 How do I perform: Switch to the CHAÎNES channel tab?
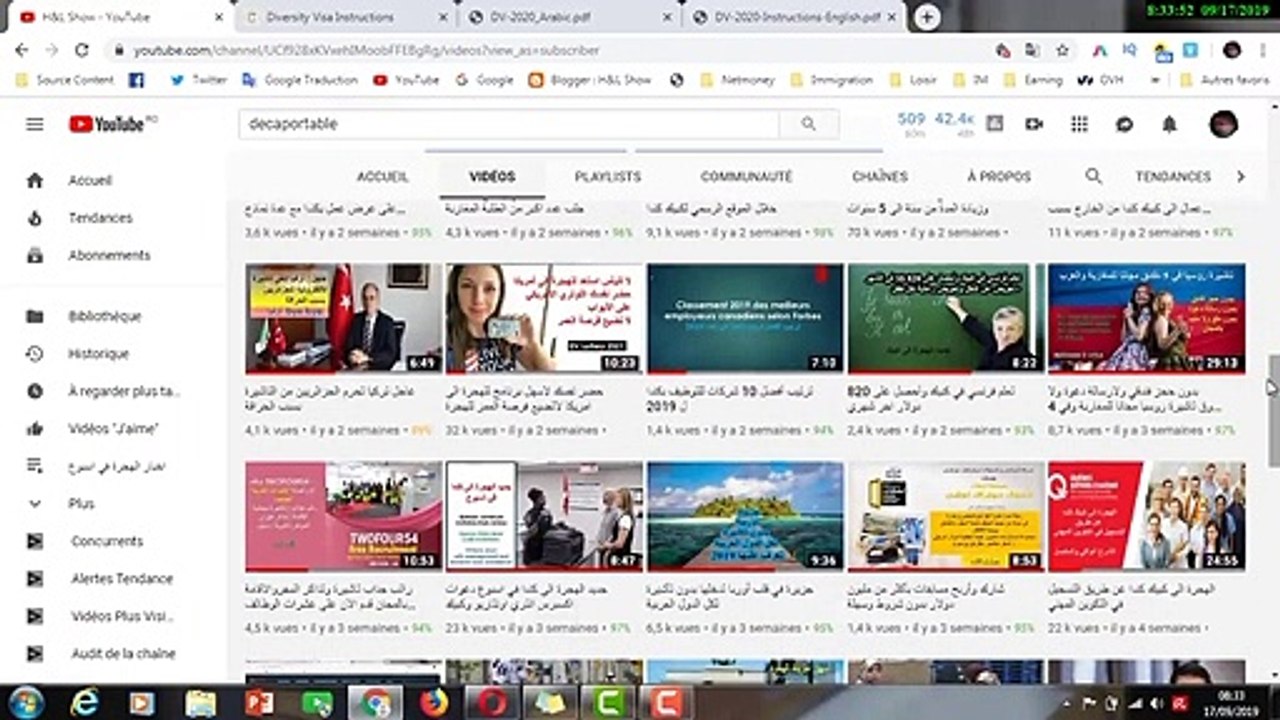[x=880, y=176]
